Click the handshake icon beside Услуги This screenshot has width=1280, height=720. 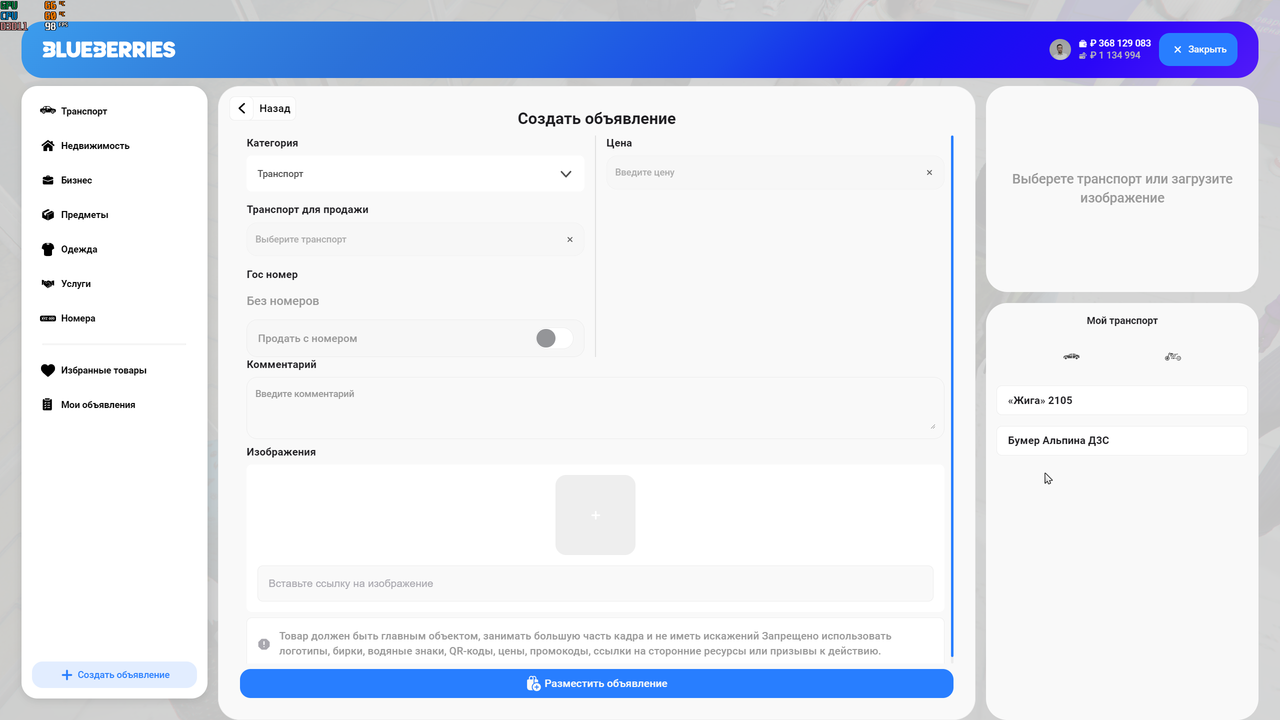[x=47, y=284]
